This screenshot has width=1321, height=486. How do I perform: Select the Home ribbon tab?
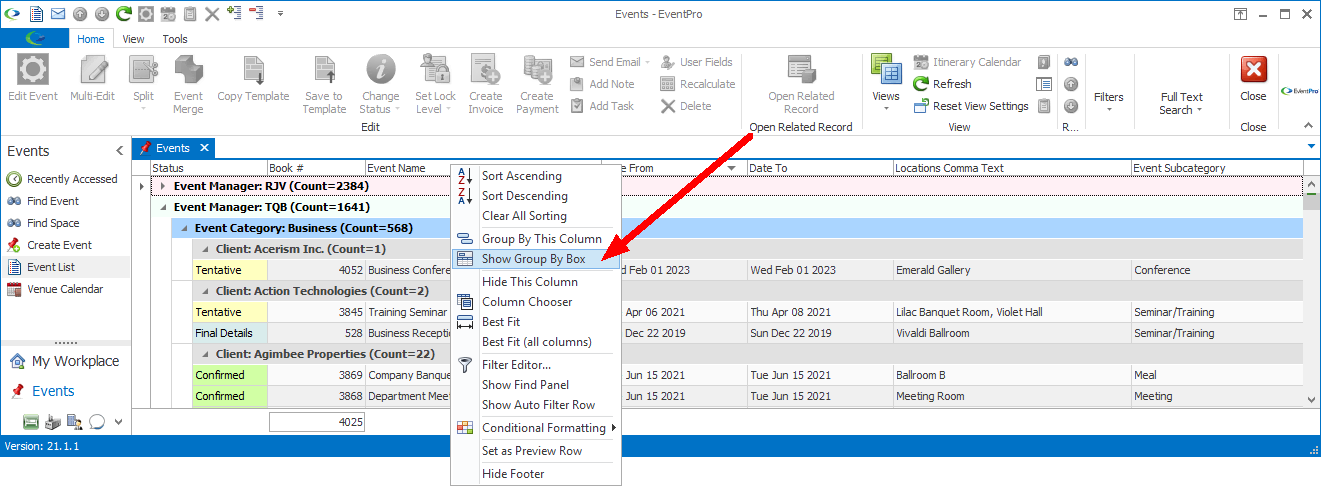pos(91,39)
